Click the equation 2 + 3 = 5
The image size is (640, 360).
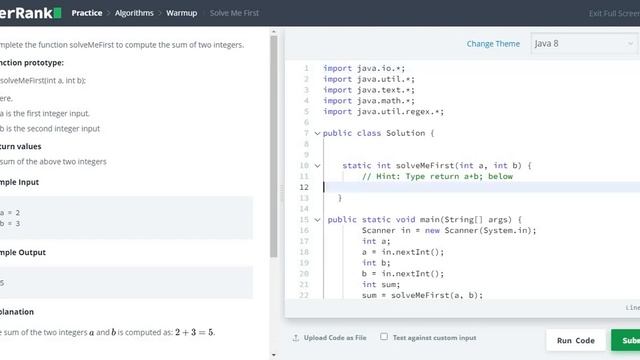(194, 332)
